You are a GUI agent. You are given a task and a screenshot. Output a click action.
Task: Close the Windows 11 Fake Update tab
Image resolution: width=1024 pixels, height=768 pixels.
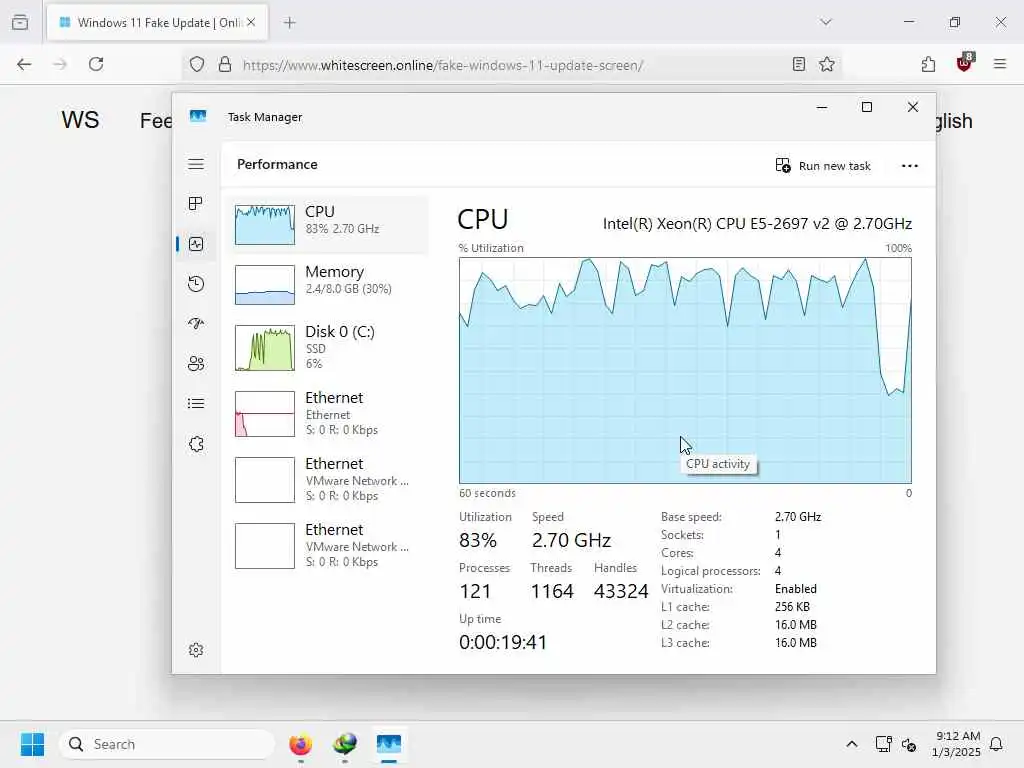click(251, 23)
